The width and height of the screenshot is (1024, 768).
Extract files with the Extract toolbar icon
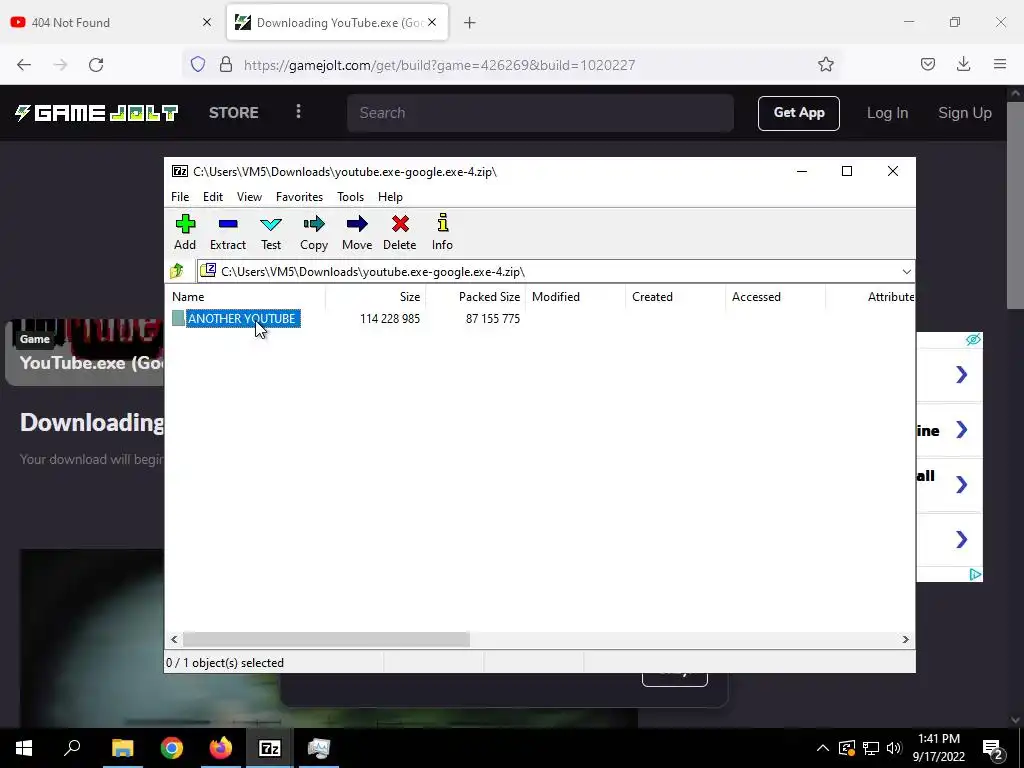[228, 232]
